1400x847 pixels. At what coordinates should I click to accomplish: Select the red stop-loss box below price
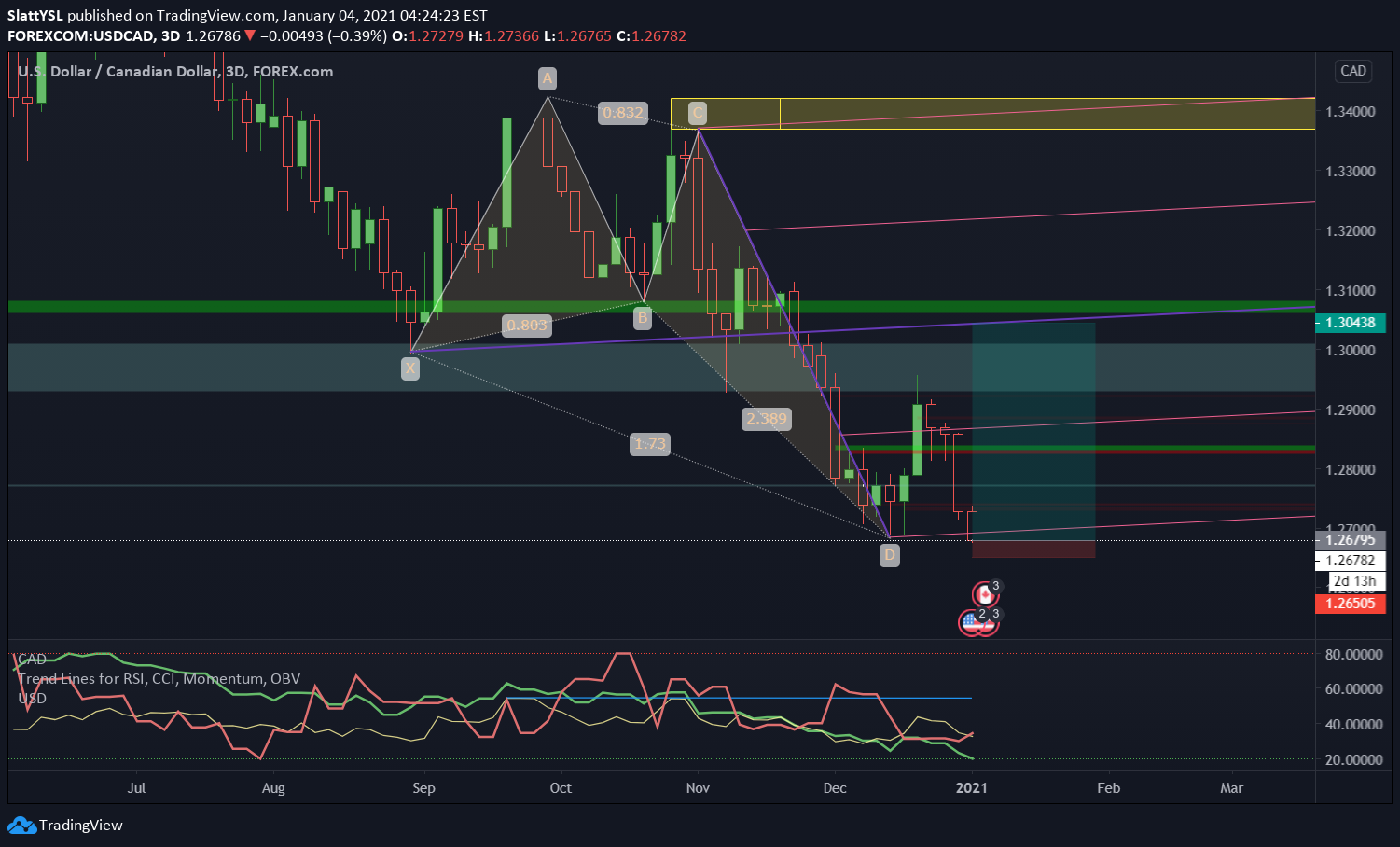[1033, 548]
